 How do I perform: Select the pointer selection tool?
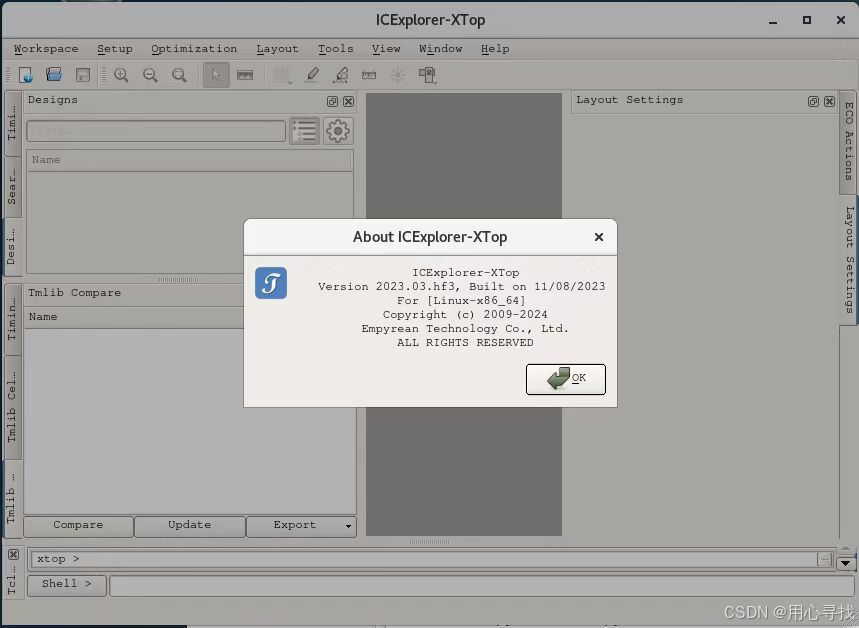click(x=216, y=75)
